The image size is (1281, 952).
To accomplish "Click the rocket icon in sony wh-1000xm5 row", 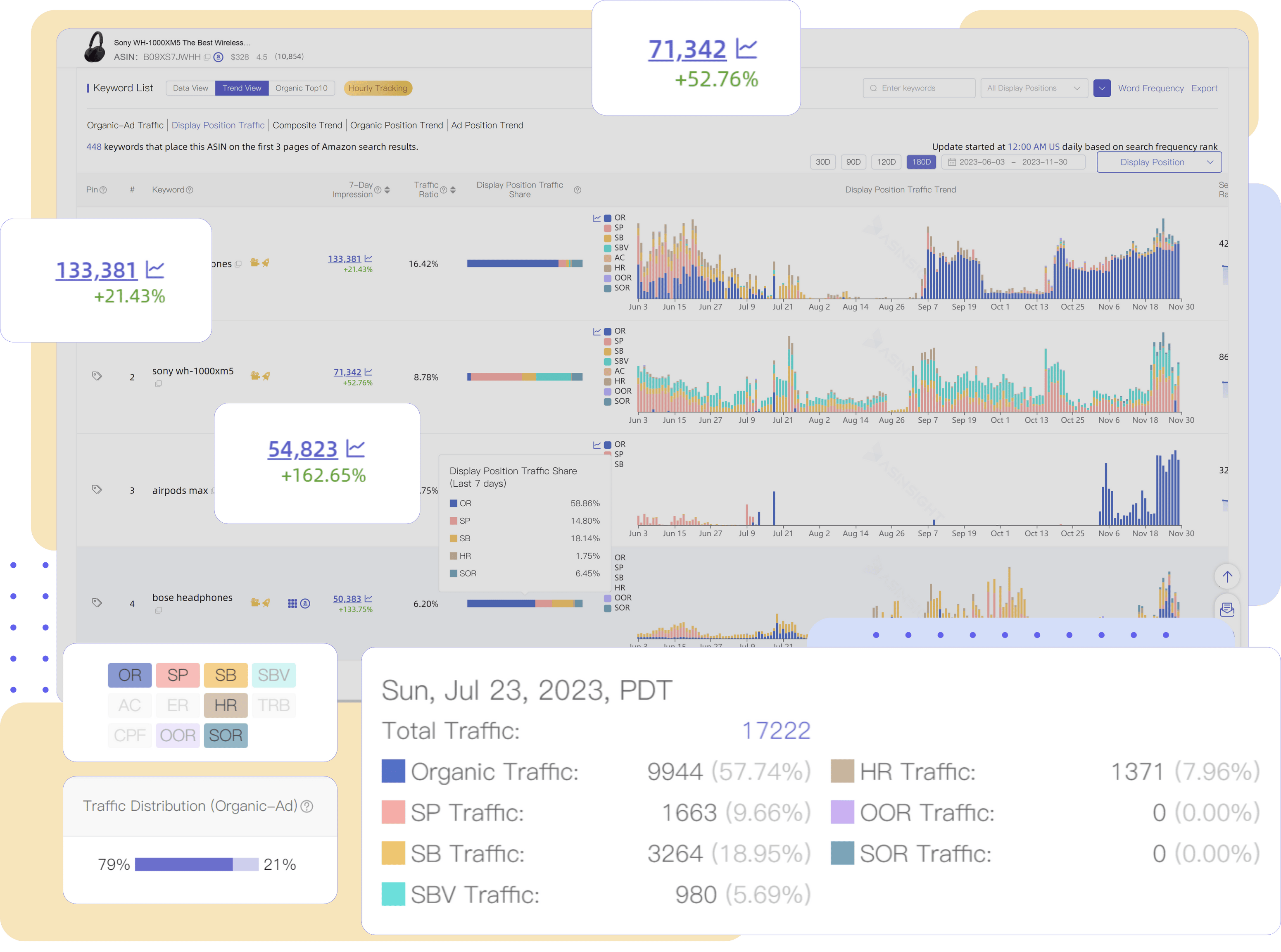I will (x=266, y=376).
